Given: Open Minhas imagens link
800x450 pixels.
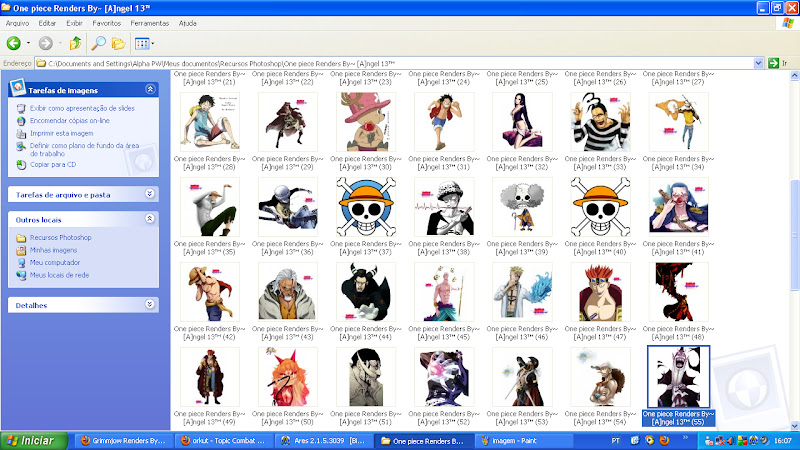Looking at the screenshot, I should click(53, 250).
